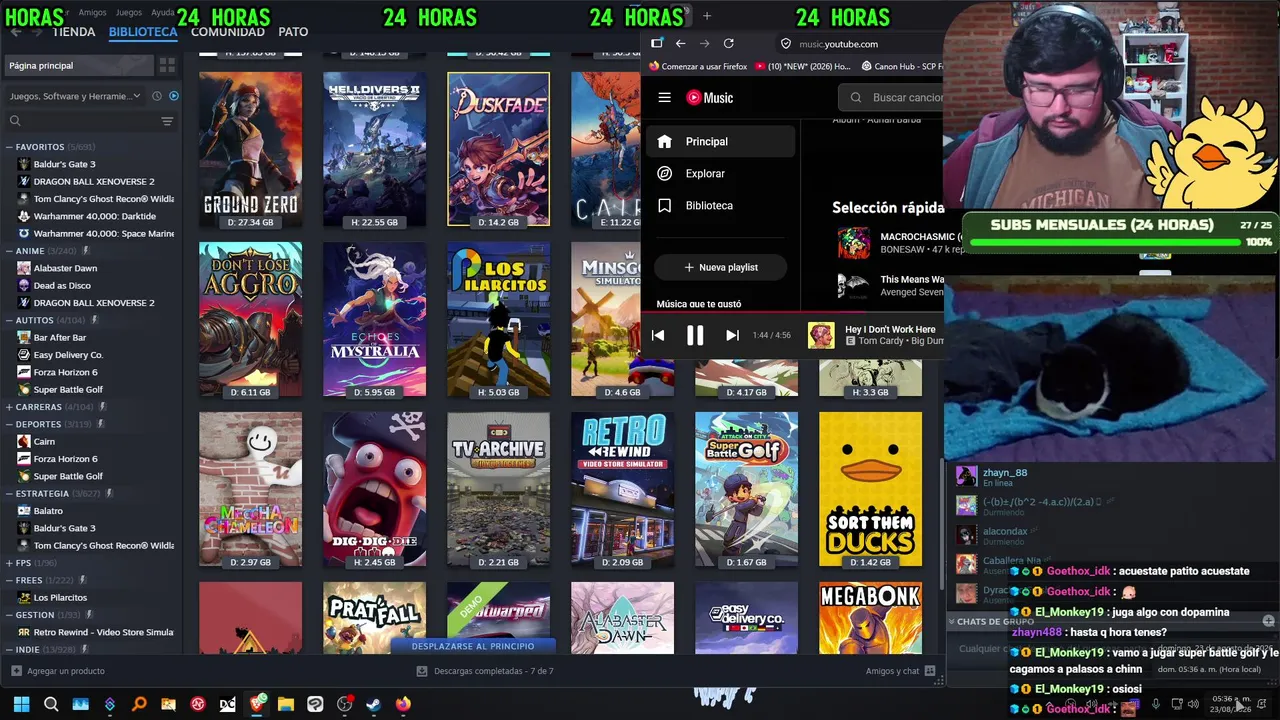Image resolution: width=1280 pixels, height=720 pixels.
Task: Open the Brave browser taskbar icon
Action: pyautogui.click(x=257, y=704)
